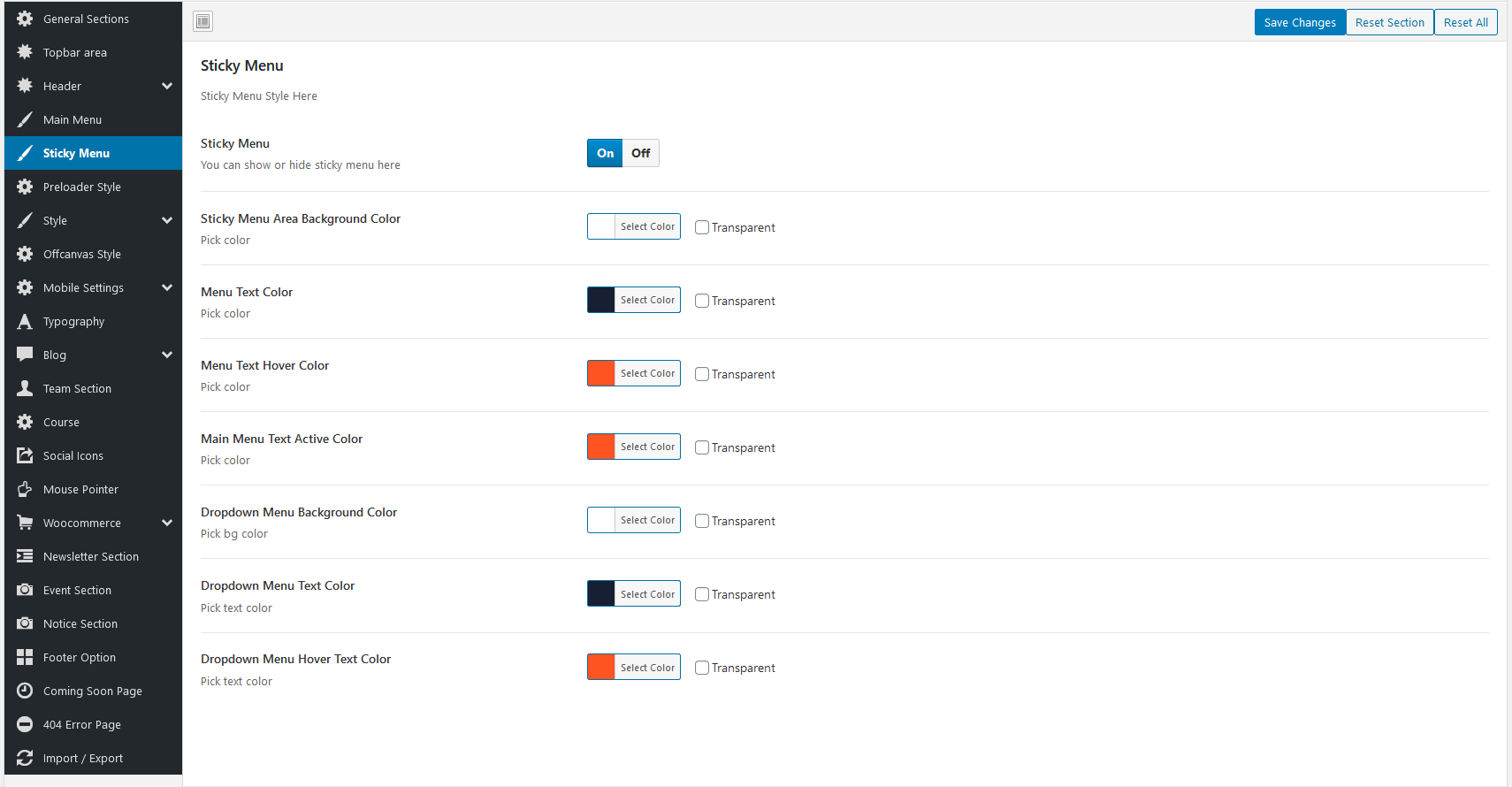The width and height of the screenshot is (1512, 787).
Task: Click the Typography letter icon in the sidebar
Action: coord(25,321)
